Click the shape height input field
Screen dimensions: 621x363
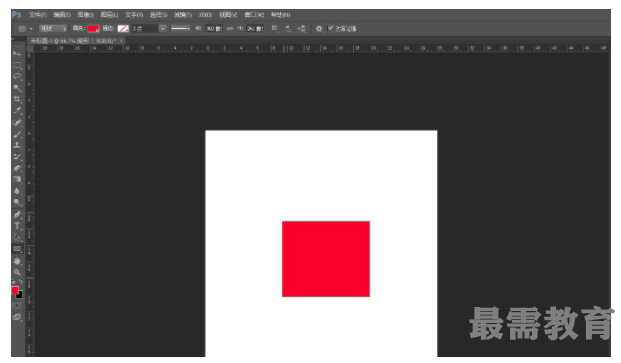point(255,29)
